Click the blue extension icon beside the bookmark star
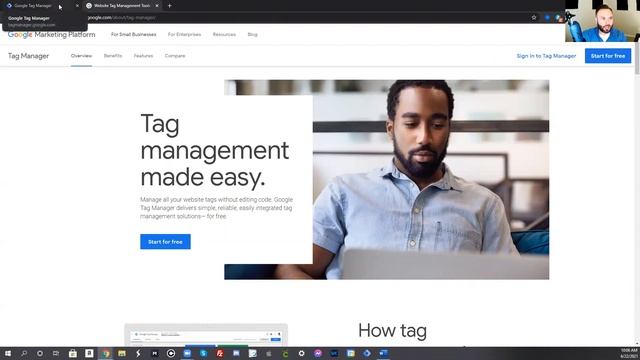640x360 pixels. 547,18
